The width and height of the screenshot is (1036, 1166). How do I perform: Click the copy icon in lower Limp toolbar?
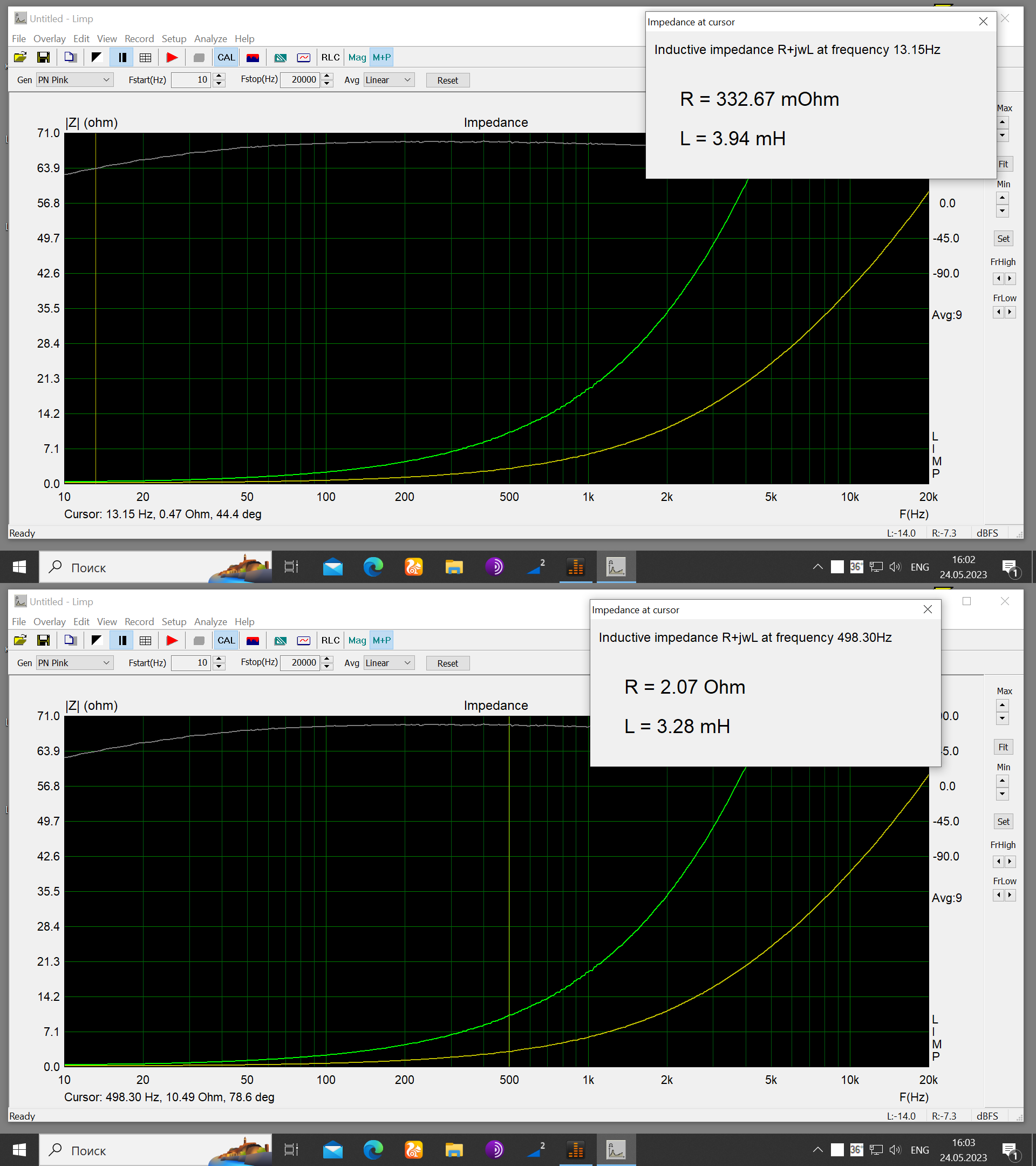coord(70,640)
